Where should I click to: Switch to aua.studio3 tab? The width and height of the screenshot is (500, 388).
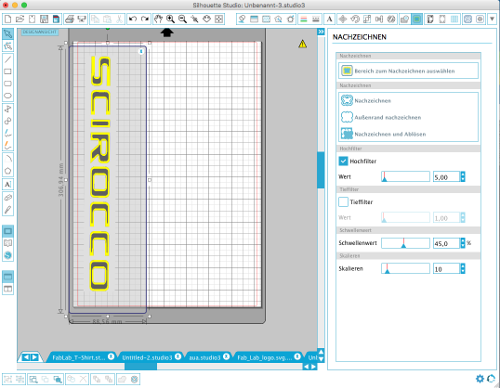click(205, 357)
